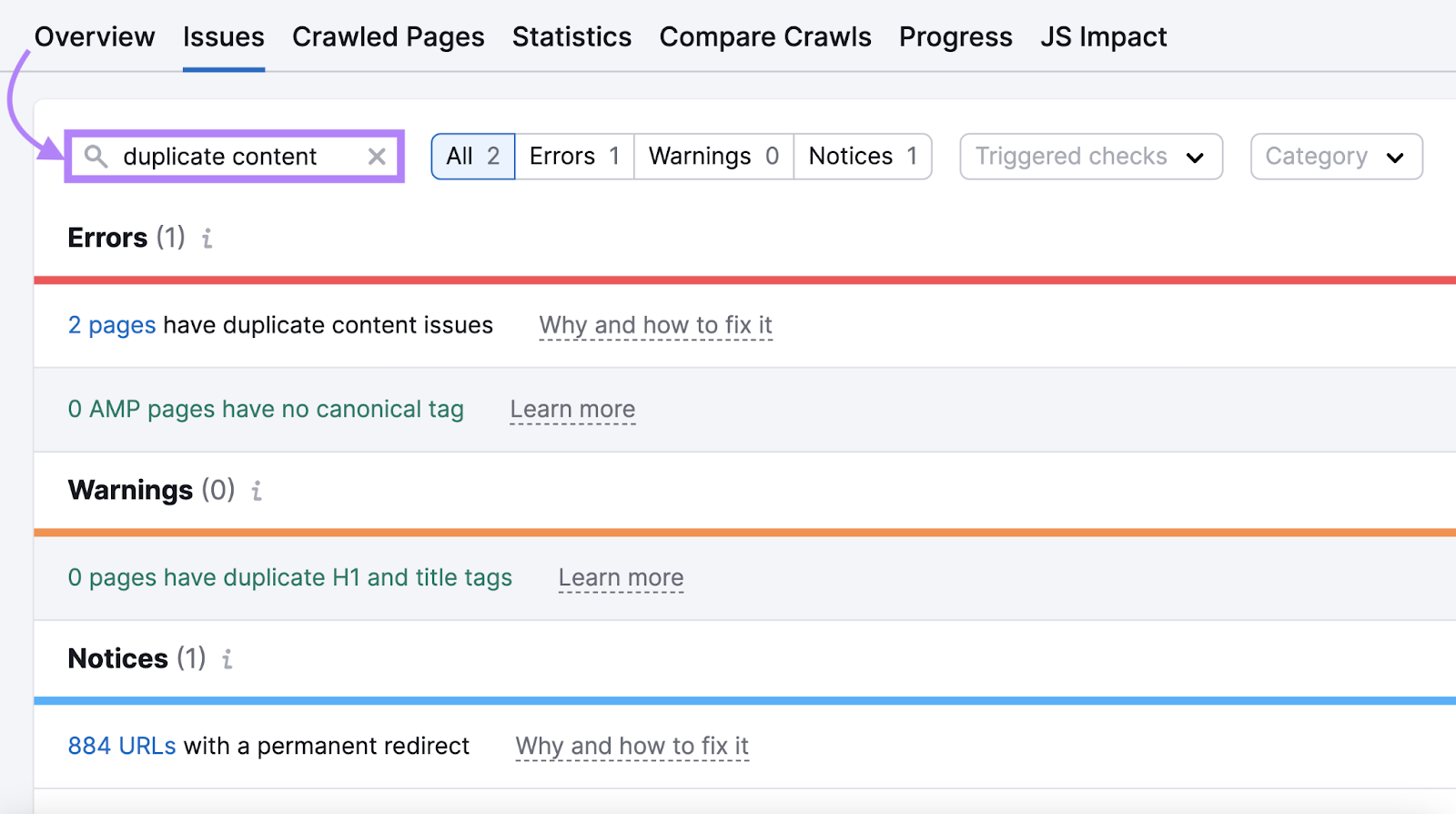Filter issues to show only Warnings

click(713, 156)
